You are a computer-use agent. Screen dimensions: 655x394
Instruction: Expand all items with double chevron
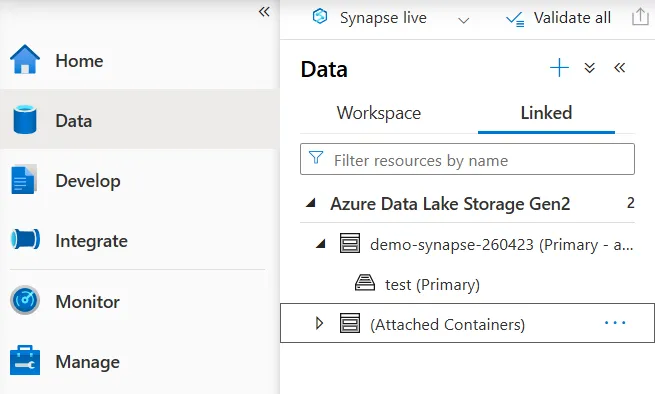coord(589,68)
